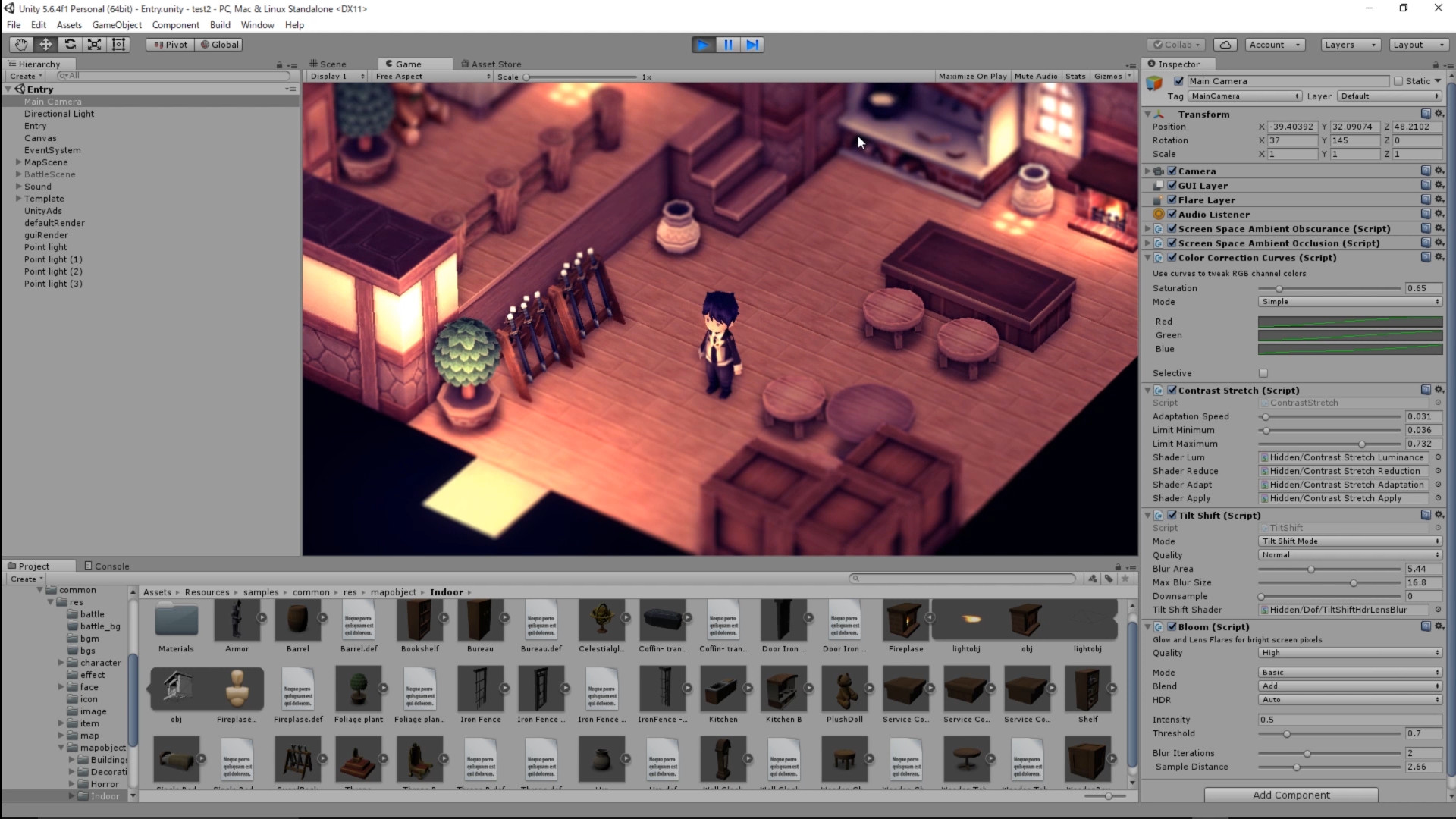Disable the Bloom (Script) component
This screenshot has width=1456, height=819.
click(x=1172, y=627)
